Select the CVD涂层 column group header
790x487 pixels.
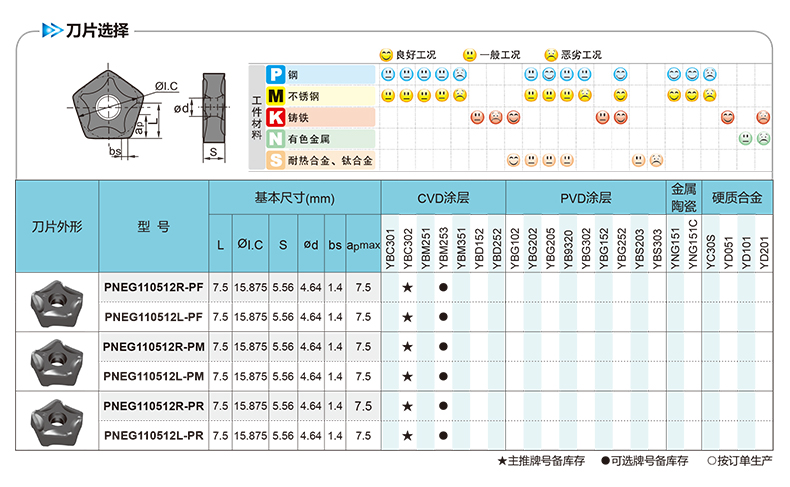click(x=443, y=198)
